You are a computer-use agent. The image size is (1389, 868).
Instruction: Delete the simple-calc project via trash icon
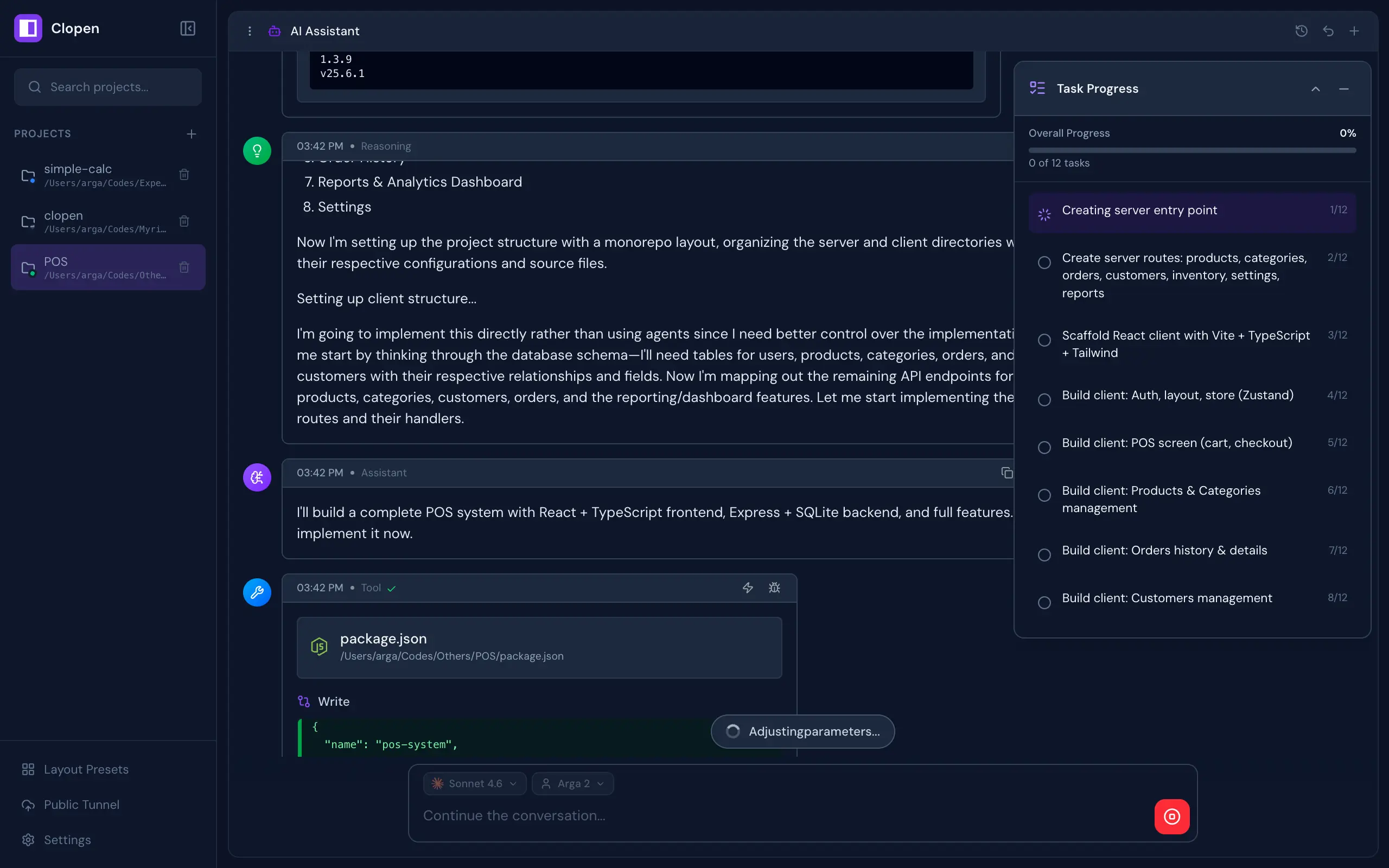pos(184,174)
